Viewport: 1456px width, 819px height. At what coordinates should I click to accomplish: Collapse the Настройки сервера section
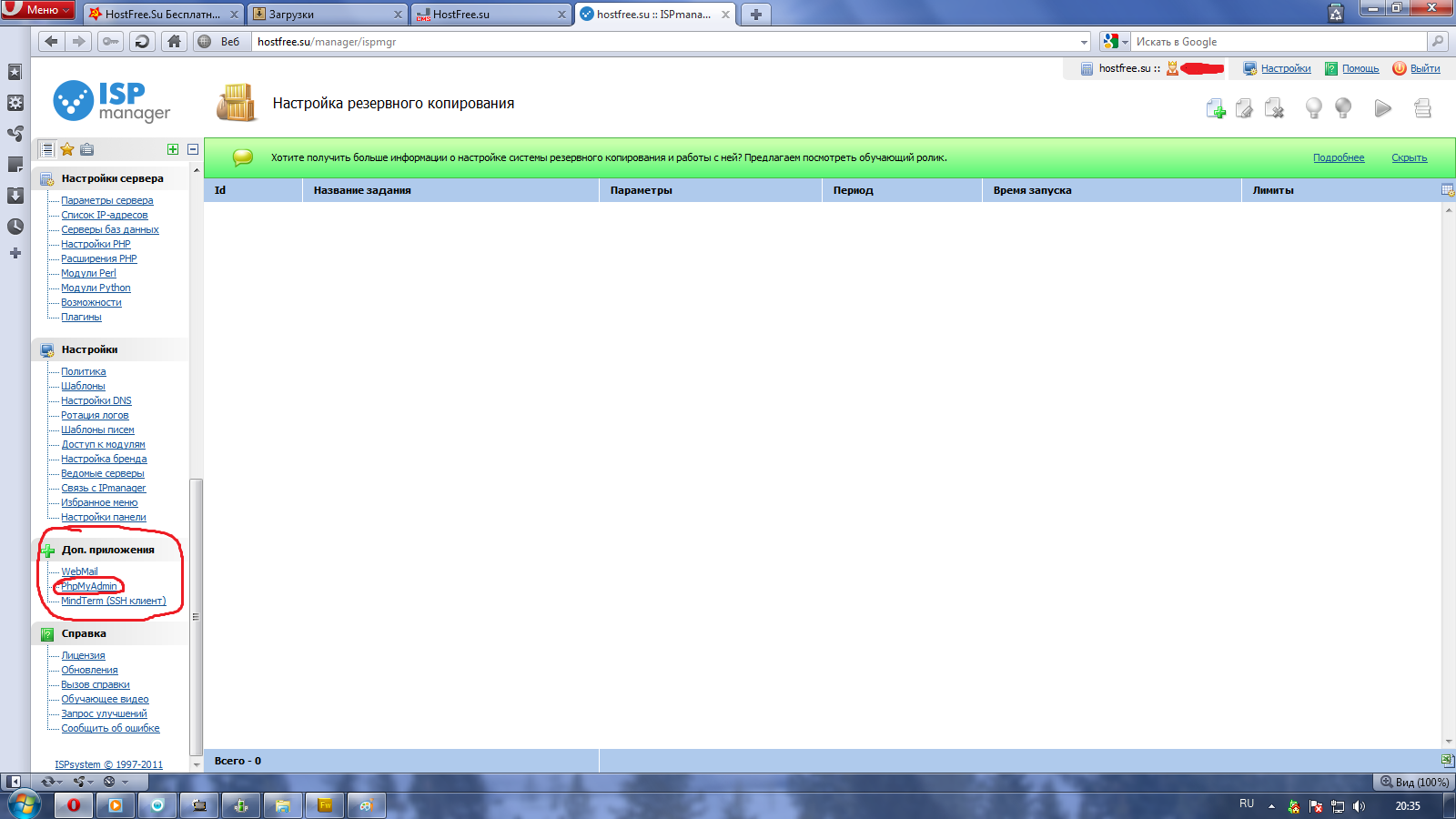tap(111, 178)
